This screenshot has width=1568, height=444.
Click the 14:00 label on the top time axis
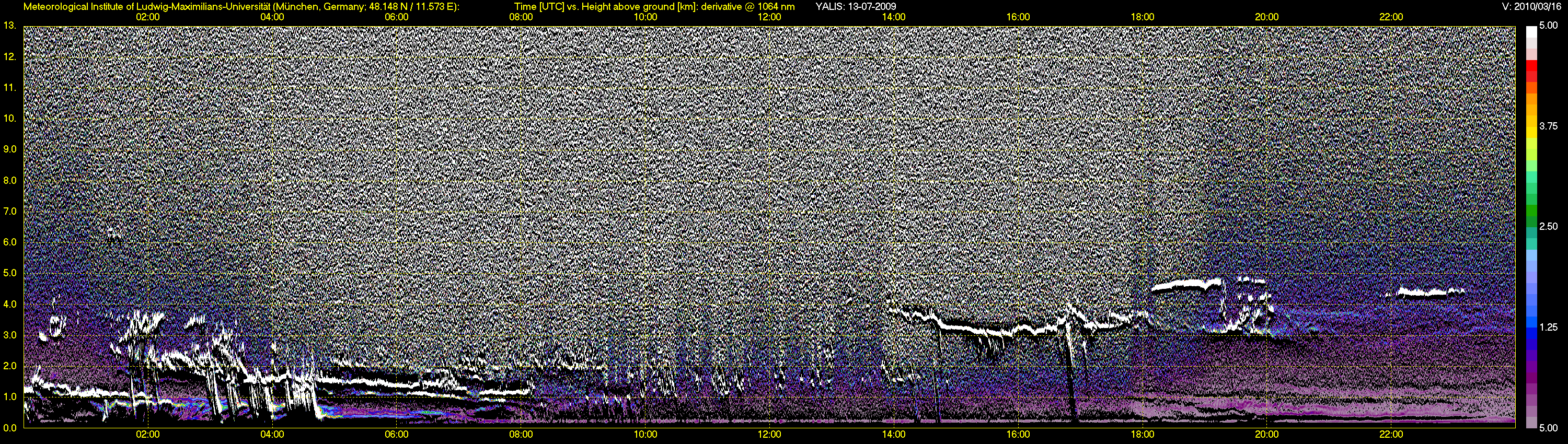[x=894, y=17]
